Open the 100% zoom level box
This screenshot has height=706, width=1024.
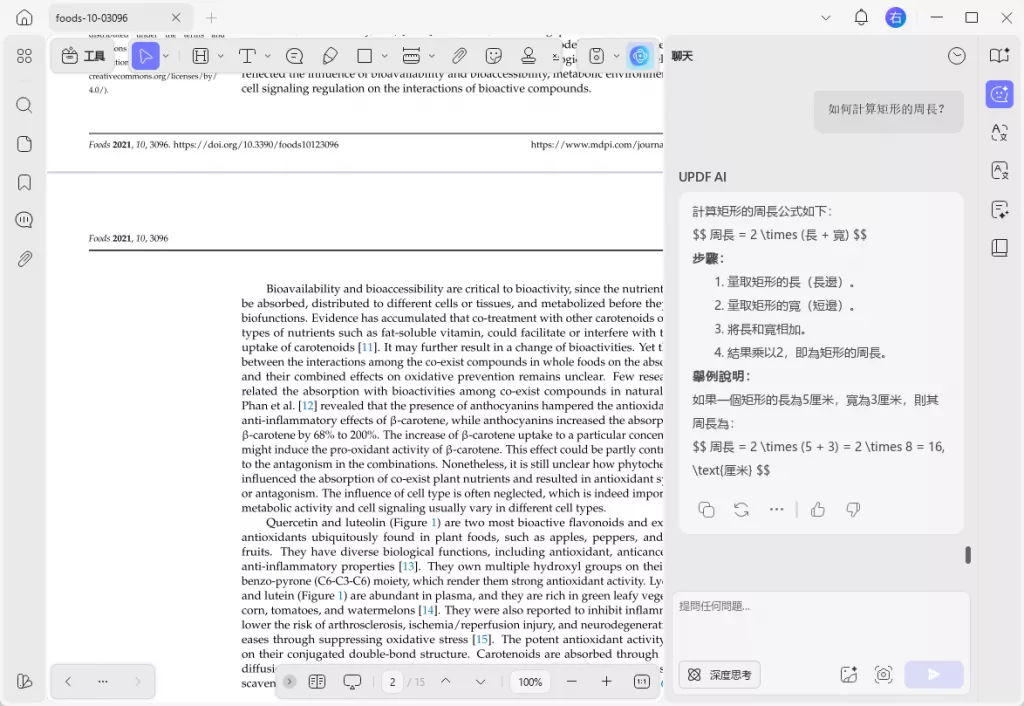coord(530,682)
